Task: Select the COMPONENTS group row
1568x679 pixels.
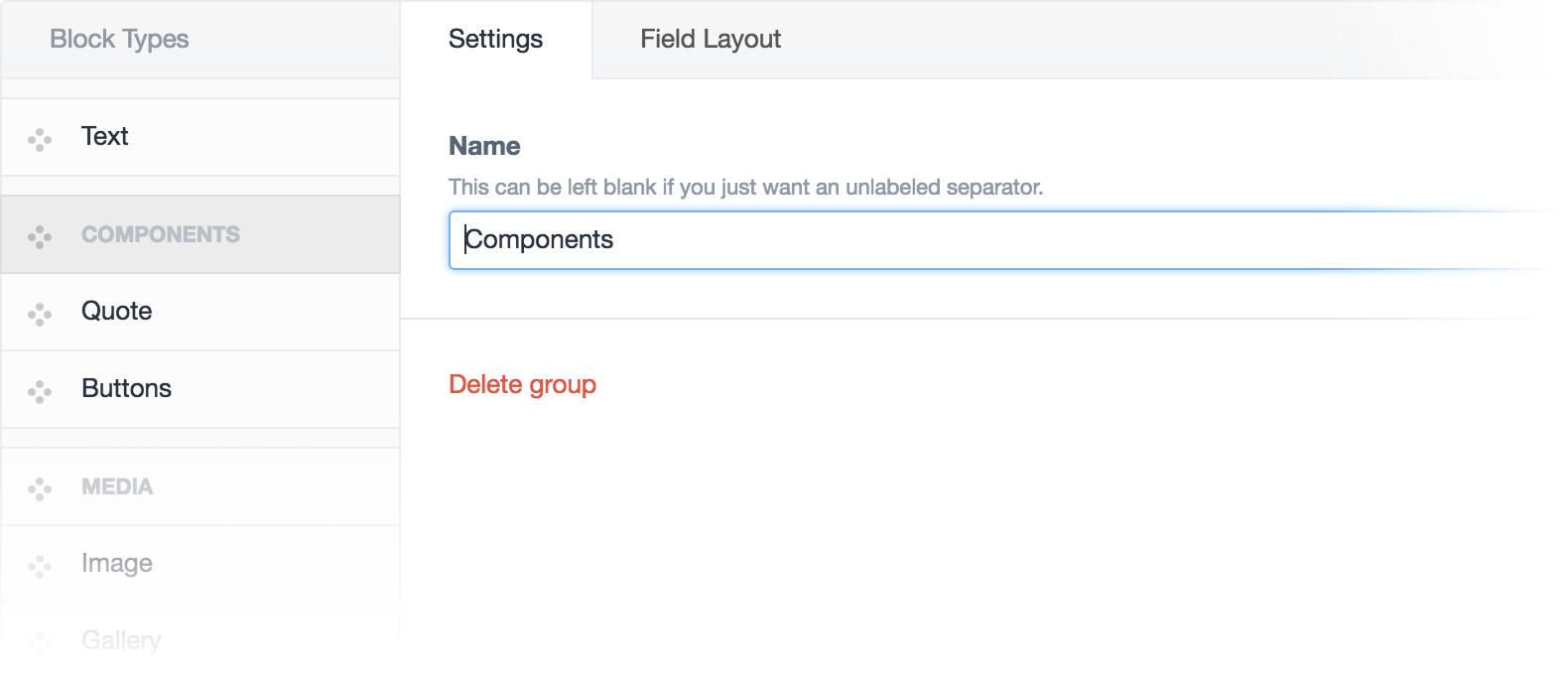Action: pos(200,234)
